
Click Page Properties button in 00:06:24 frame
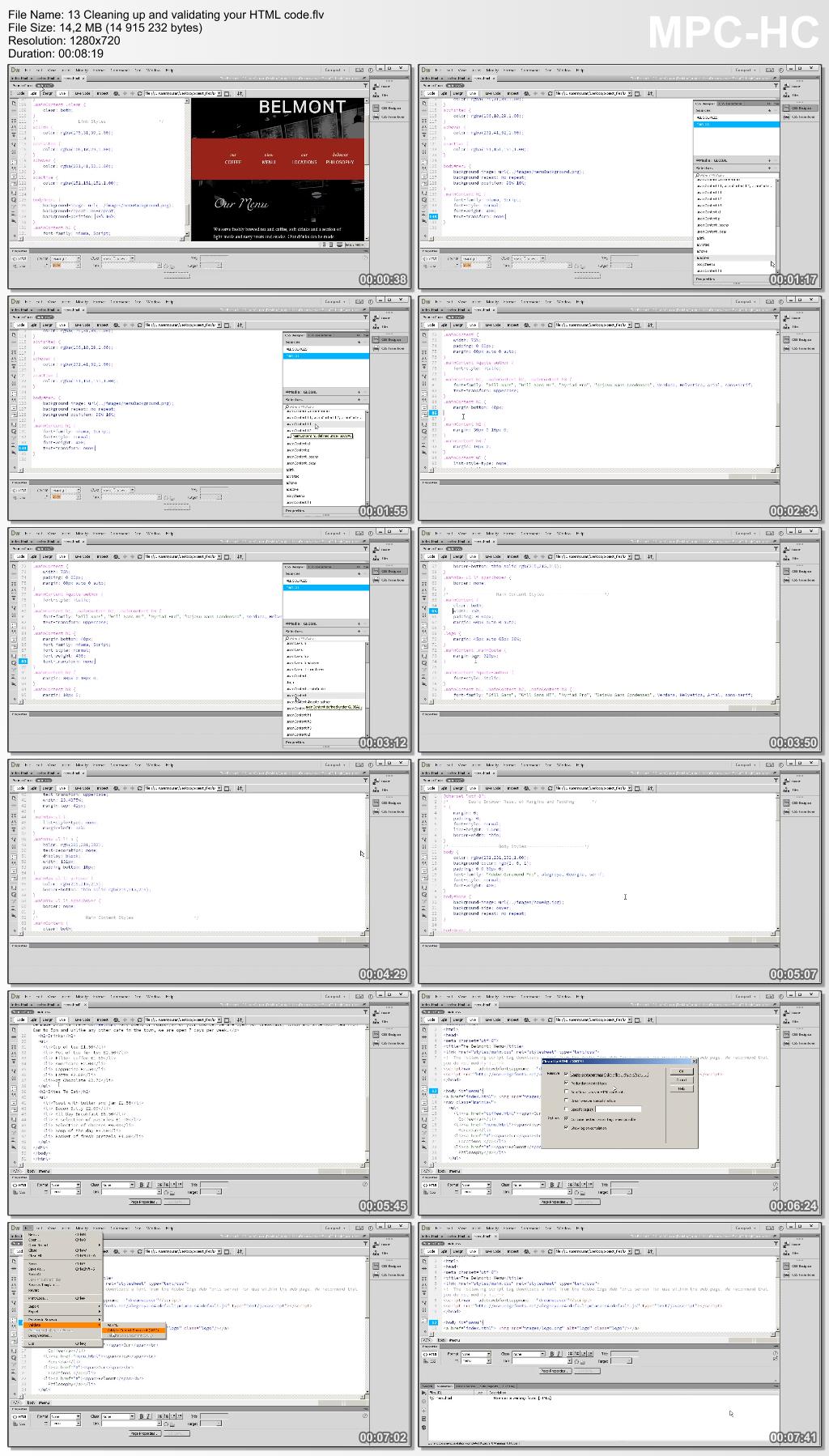click(x=555, y=1202)
